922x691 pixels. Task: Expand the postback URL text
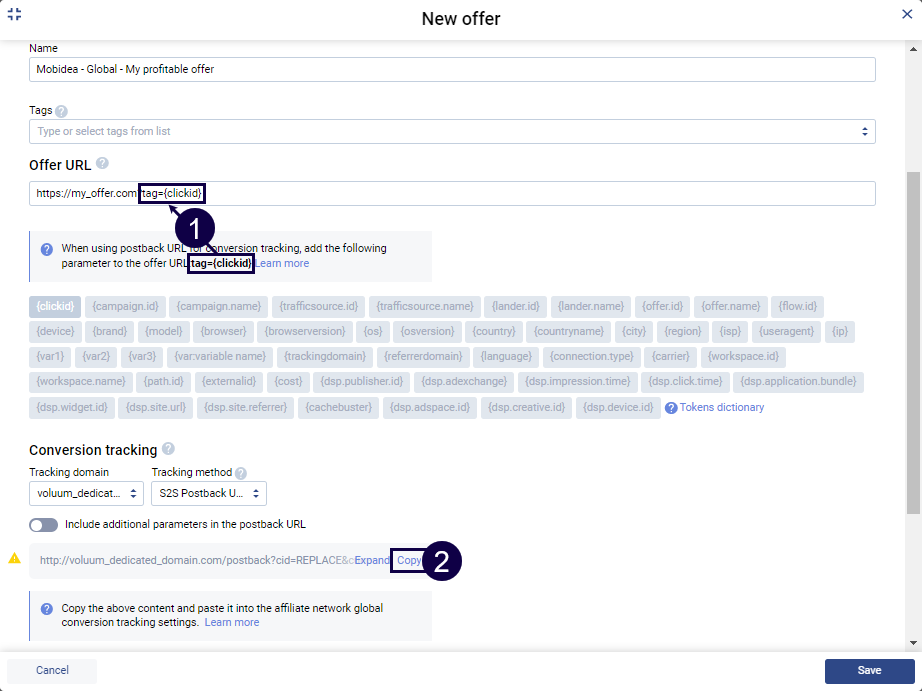[371, 558]
